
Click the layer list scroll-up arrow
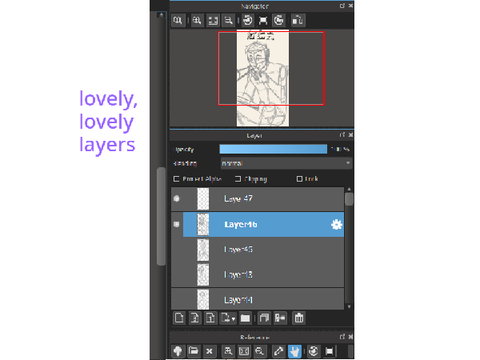(349, 189)
